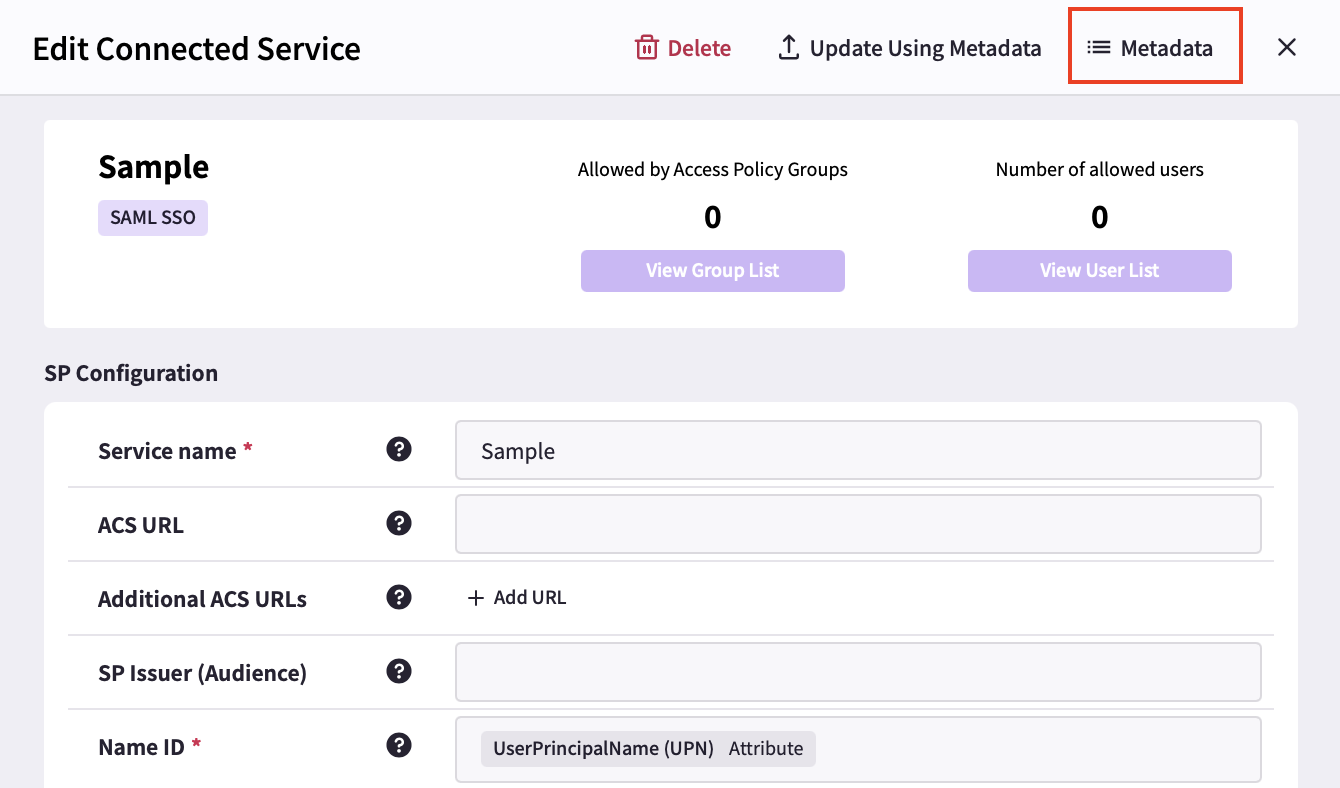Click the SP Configuration section title
This screenshot has width=1340, height=788.
(131, 373)
